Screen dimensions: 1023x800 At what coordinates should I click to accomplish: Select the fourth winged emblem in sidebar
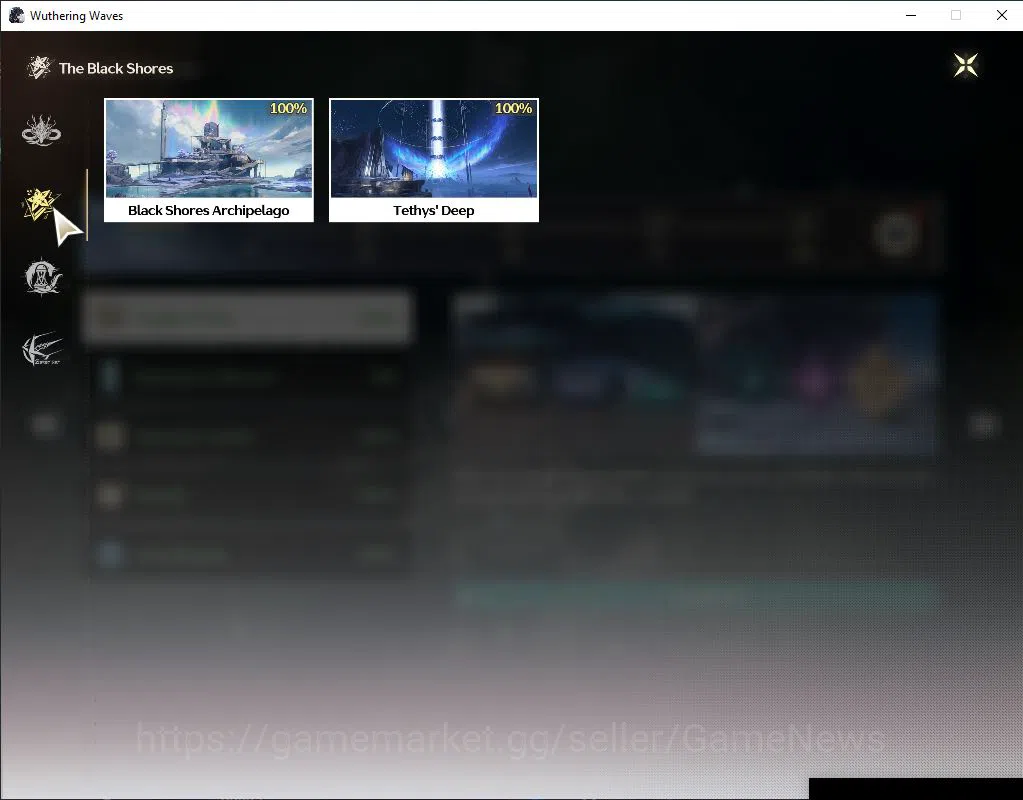pyautogui.click(x=42, y=348)
